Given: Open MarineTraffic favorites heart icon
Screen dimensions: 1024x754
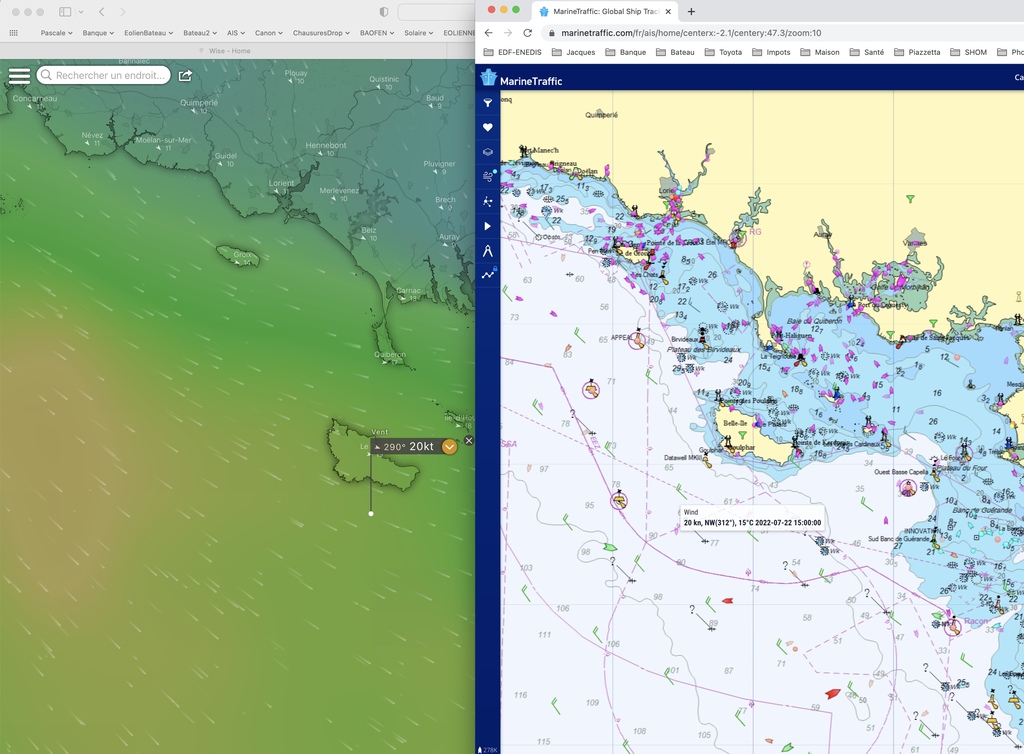Looking at the screenshot, I should (x=487, y=127).
